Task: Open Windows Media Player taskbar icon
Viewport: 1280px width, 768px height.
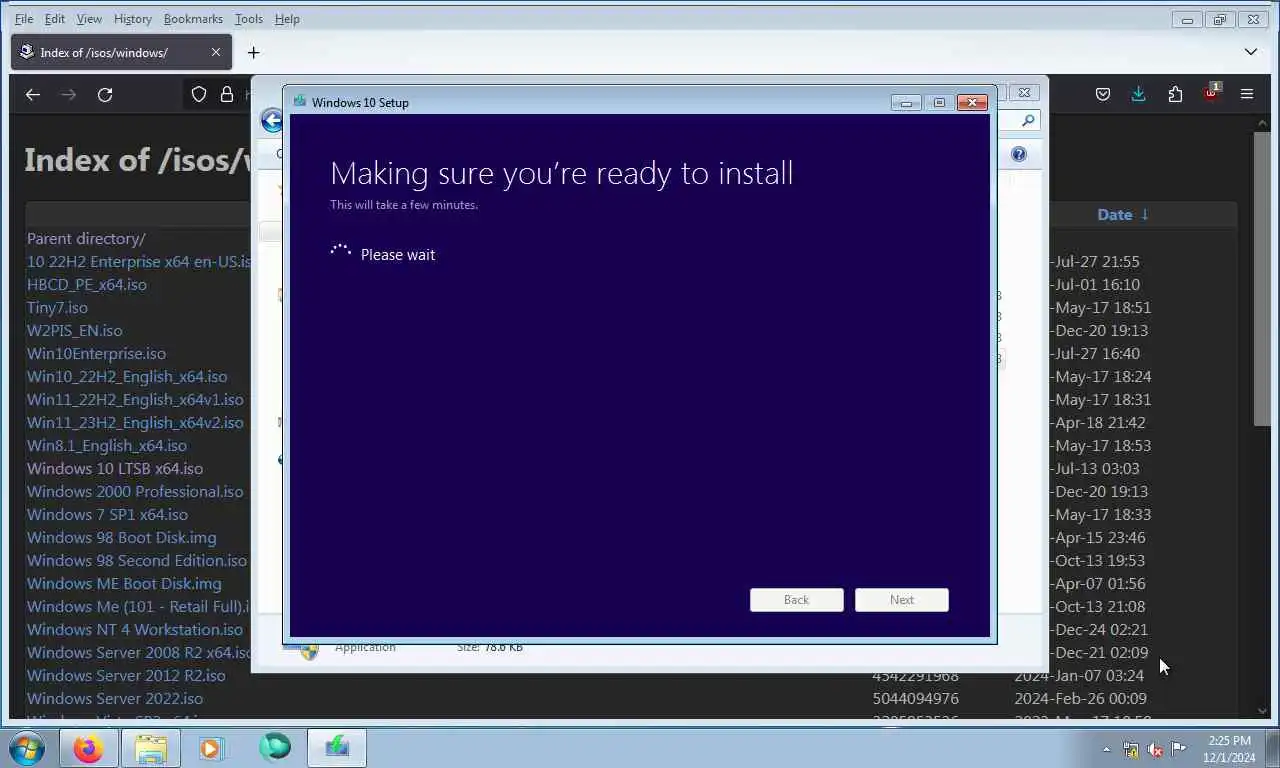Action: click(x=211, y=748)
